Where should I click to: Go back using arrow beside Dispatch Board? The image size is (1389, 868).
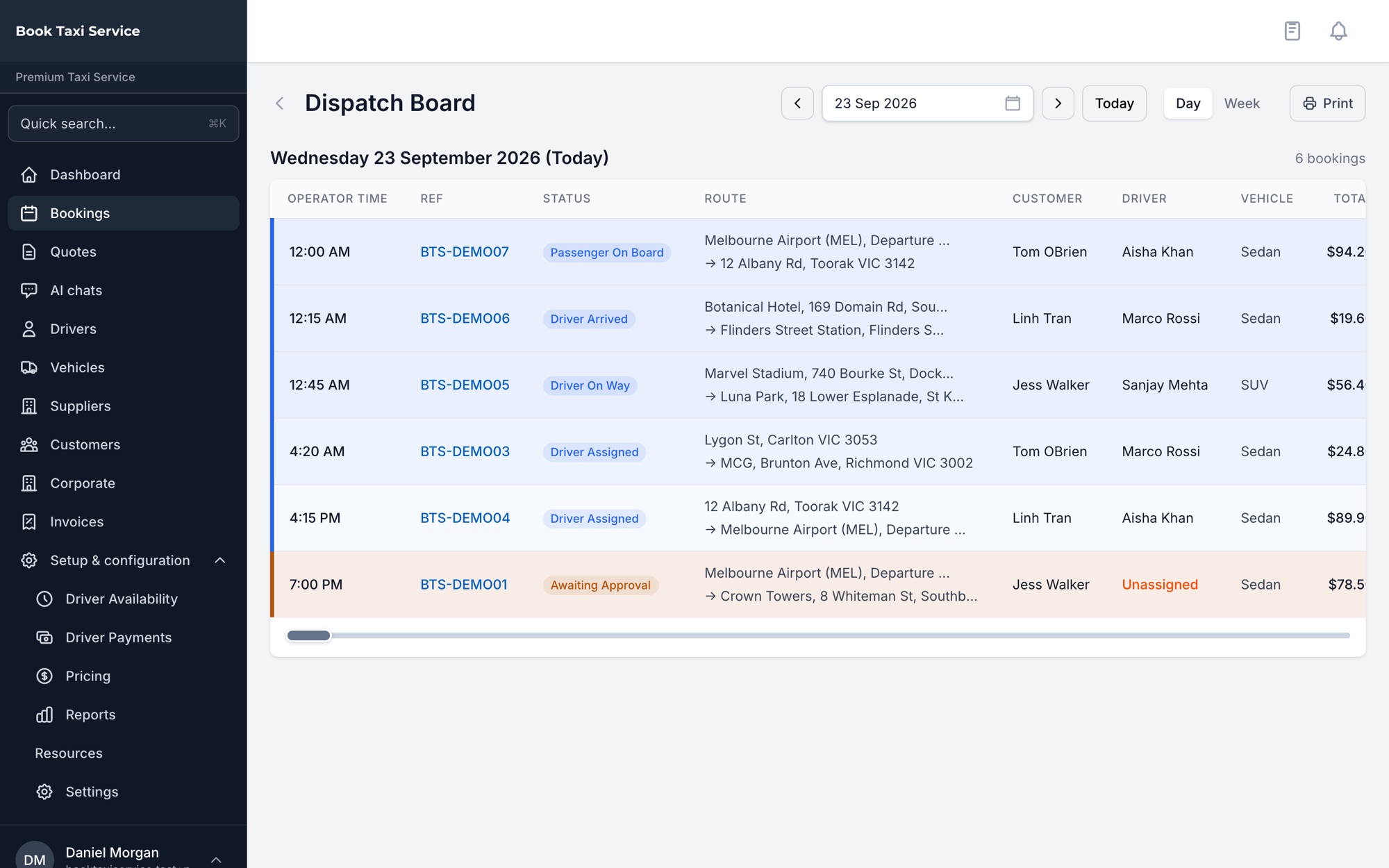point(280,103)
